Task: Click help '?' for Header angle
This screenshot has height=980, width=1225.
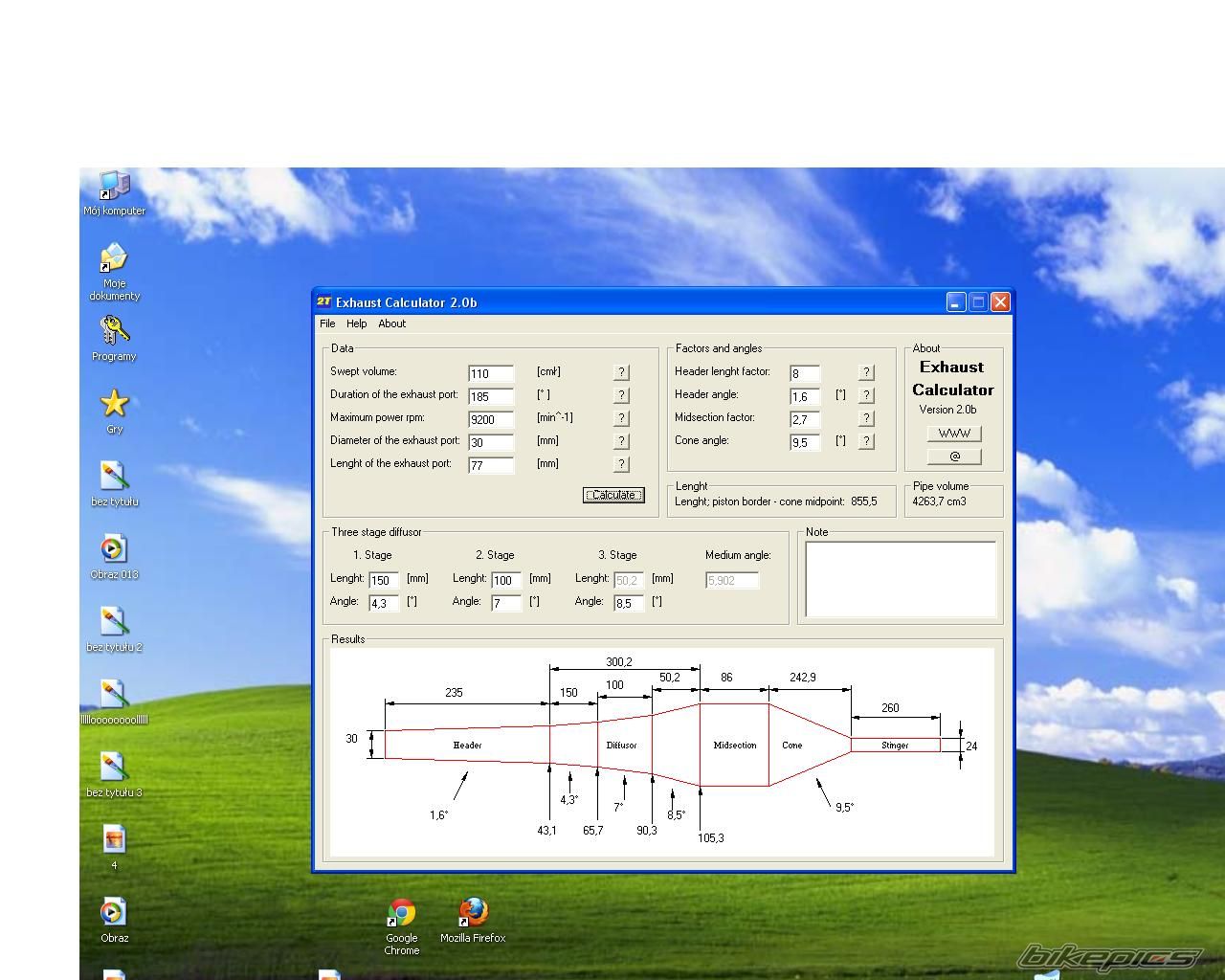Action: (x=866, y=395)
